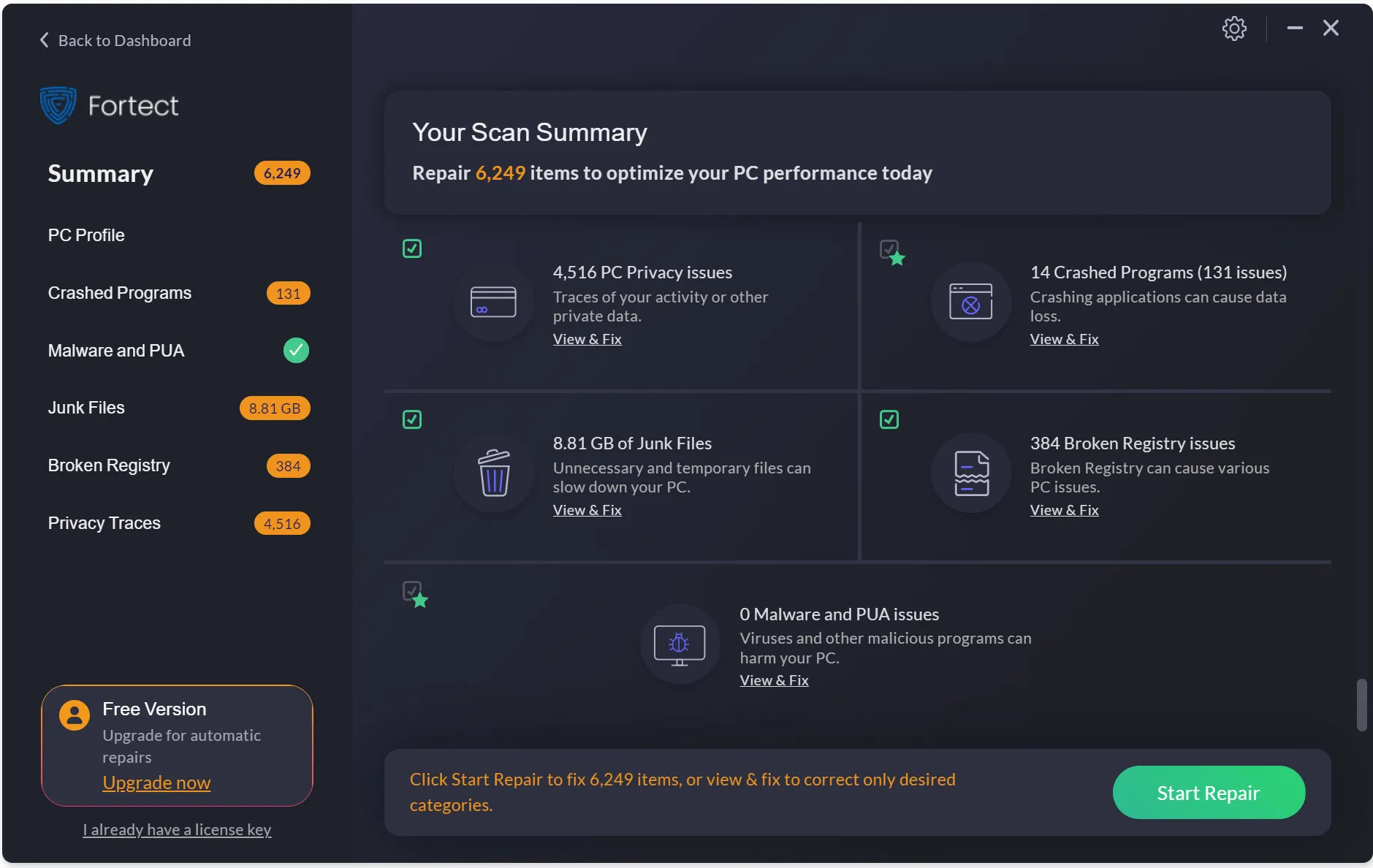This screenshot has width=1373, height=868.
Task: Click the Upgrade now link
Action: (156, 783)
